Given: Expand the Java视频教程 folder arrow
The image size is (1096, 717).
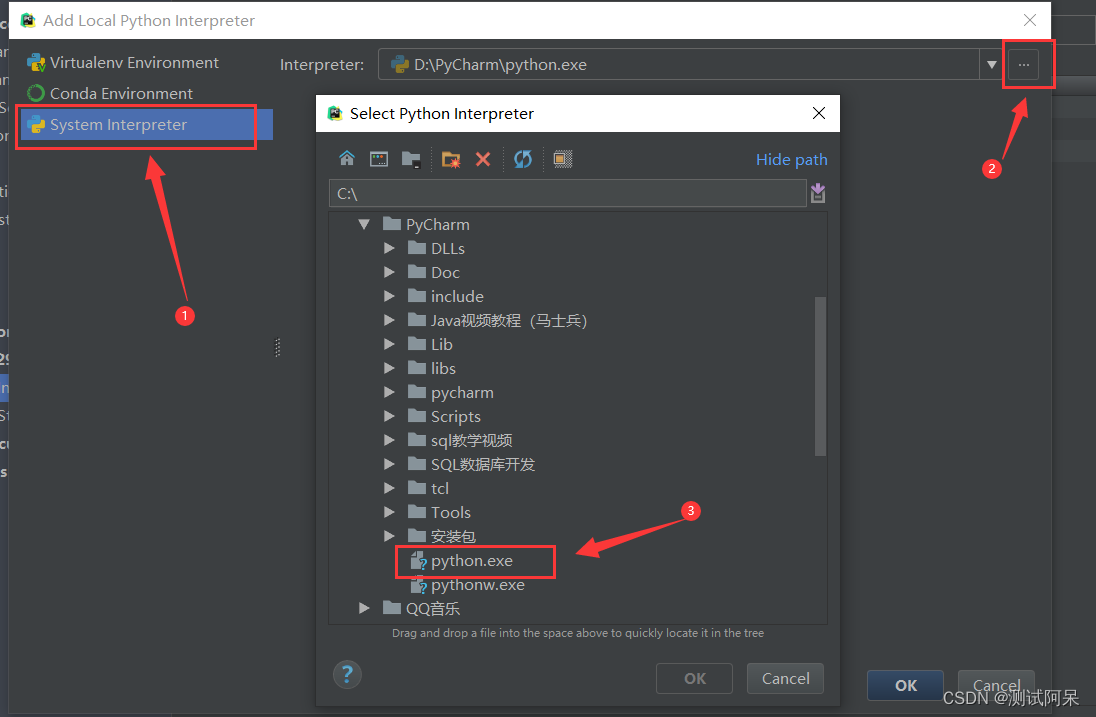Looking at the screenshot, I should 389,320.
